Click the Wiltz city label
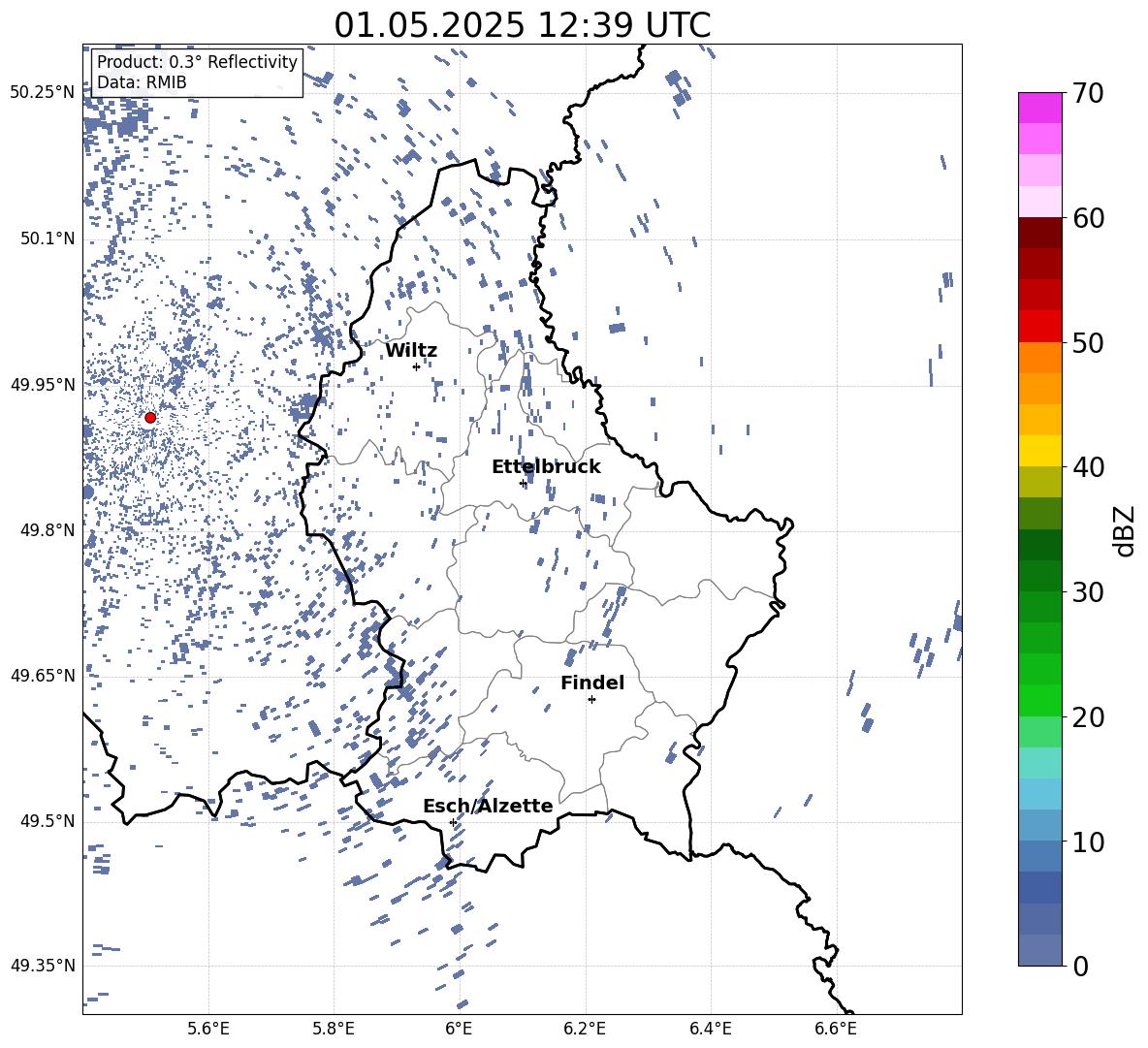The image size is (1148, 1048). tap(411, 351)
